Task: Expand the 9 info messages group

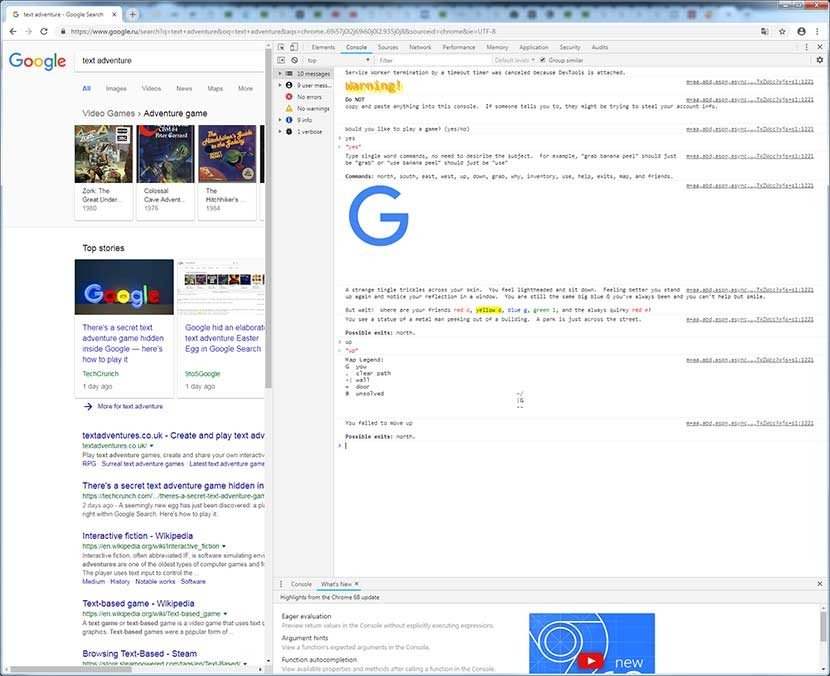Action: [305, 120]
